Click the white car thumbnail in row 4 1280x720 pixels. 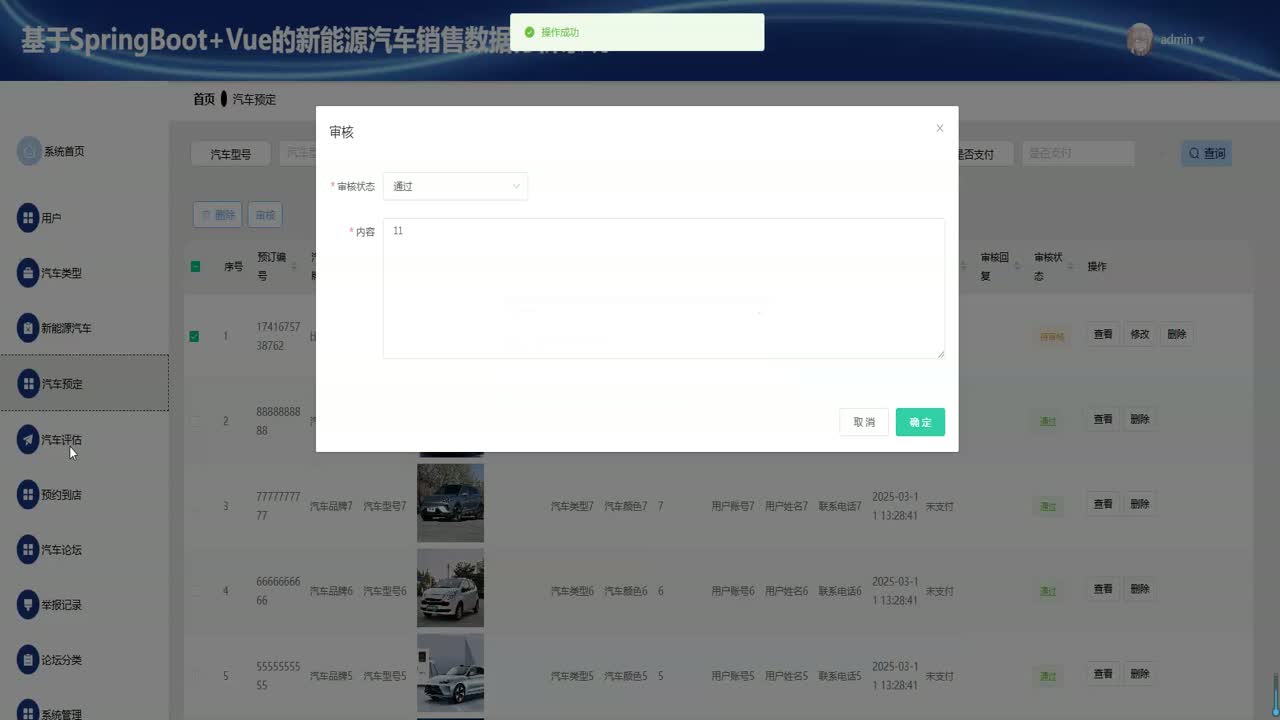point(450,588)
